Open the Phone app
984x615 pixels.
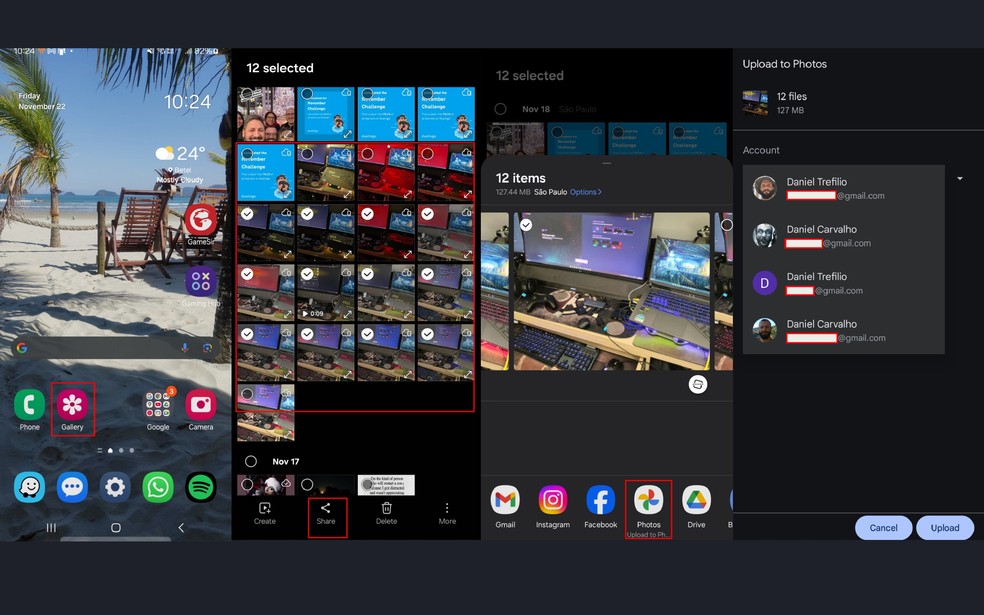point(29,405)
